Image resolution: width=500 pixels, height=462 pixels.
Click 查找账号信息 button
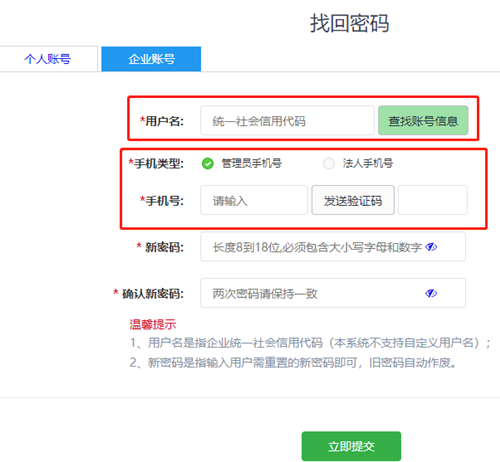click(x=423, y=121)
